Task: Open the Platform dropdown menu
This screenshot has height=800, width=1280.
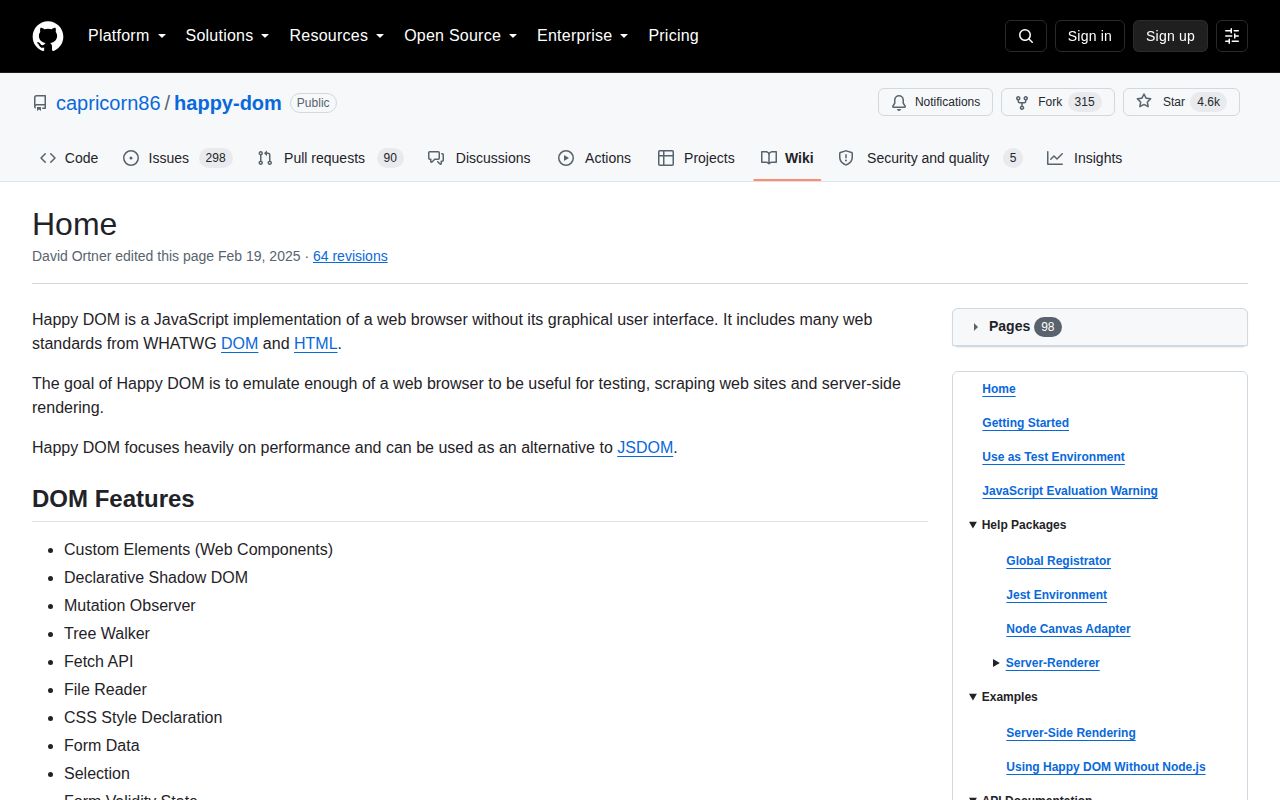Action: point(127,36)
